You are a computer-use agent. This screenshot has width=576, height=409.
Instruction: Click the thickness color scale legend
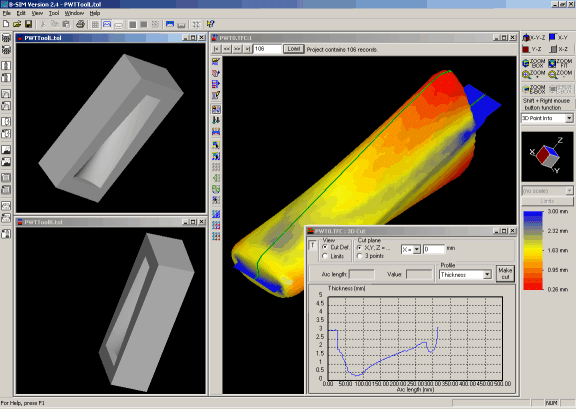(533, 250)
